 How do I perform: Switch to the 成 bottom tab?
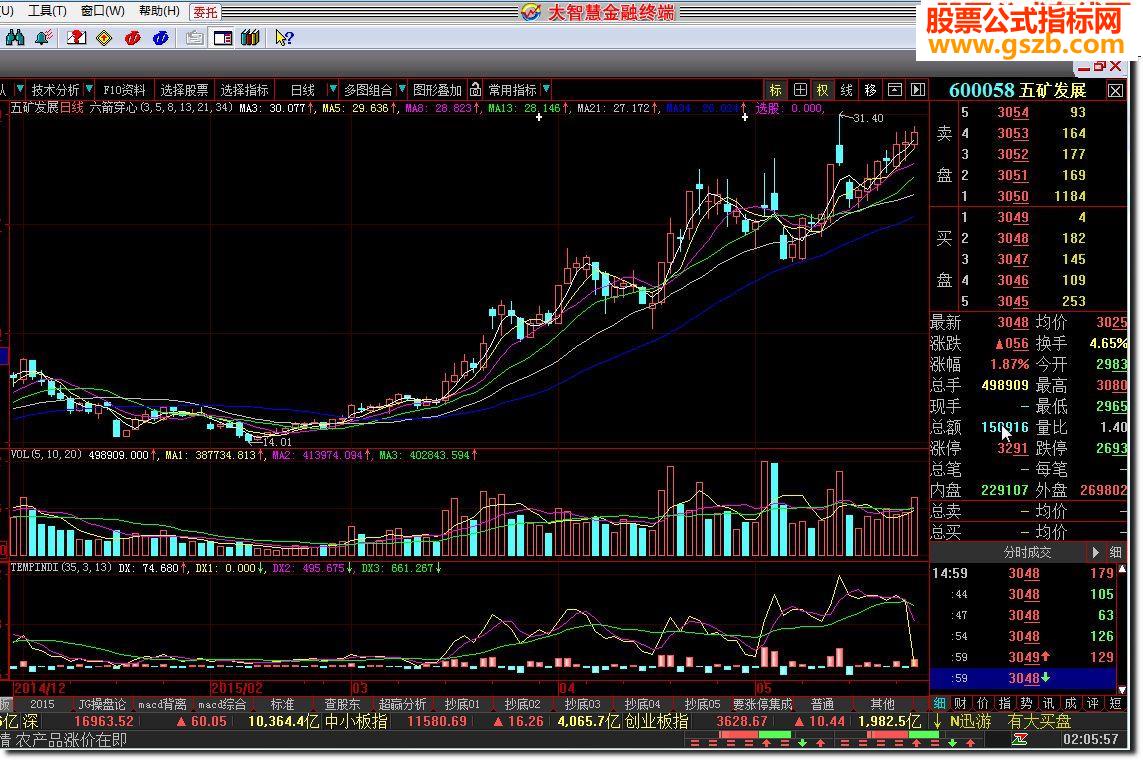click(1070, 703)
